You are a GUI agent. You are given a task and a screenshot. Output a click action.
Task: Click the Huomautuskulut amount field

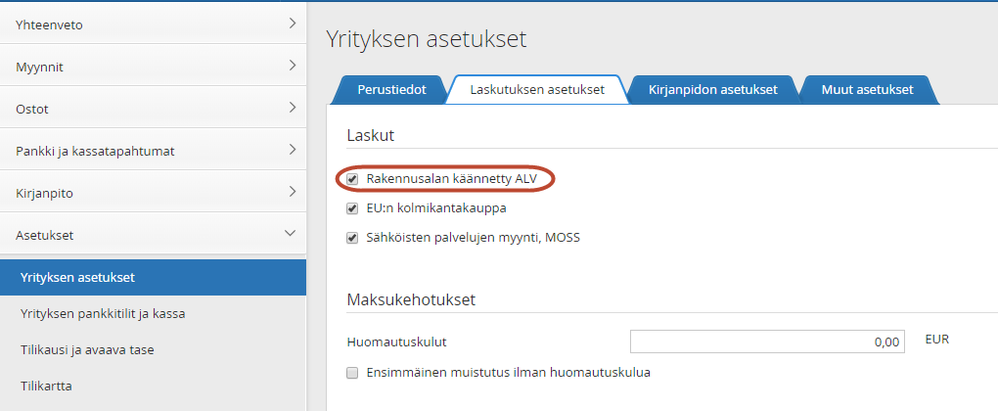coord(767,342)
